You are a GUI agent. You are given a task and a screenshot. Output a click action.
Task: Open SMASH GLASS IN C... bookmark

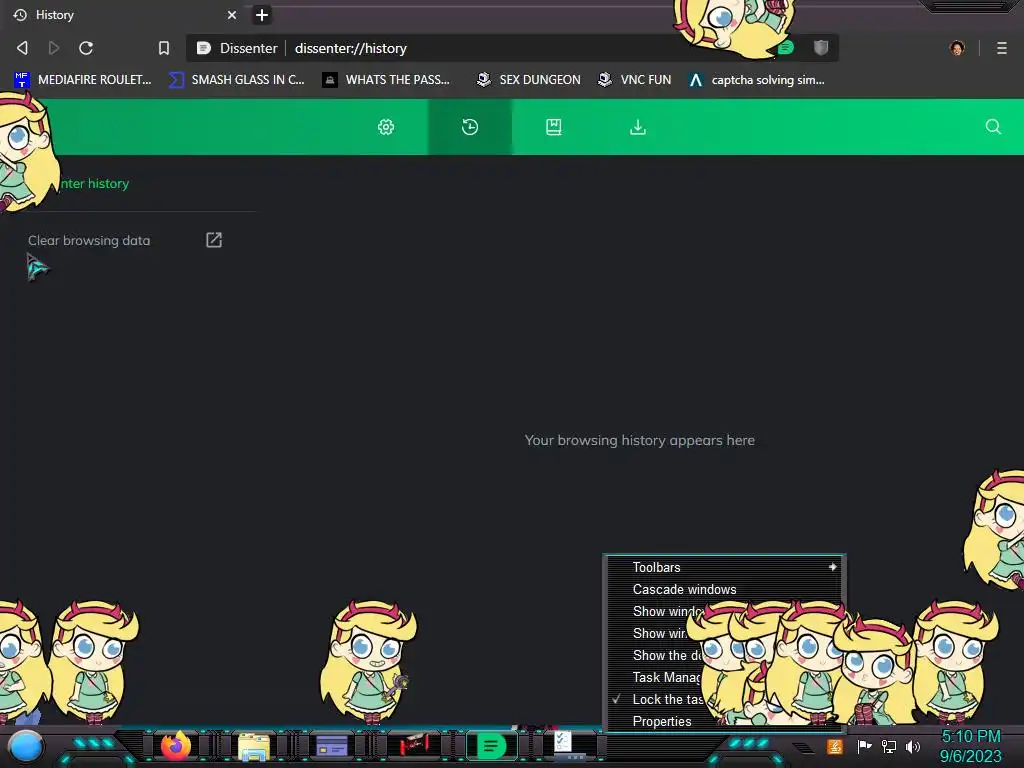(237, 80)
